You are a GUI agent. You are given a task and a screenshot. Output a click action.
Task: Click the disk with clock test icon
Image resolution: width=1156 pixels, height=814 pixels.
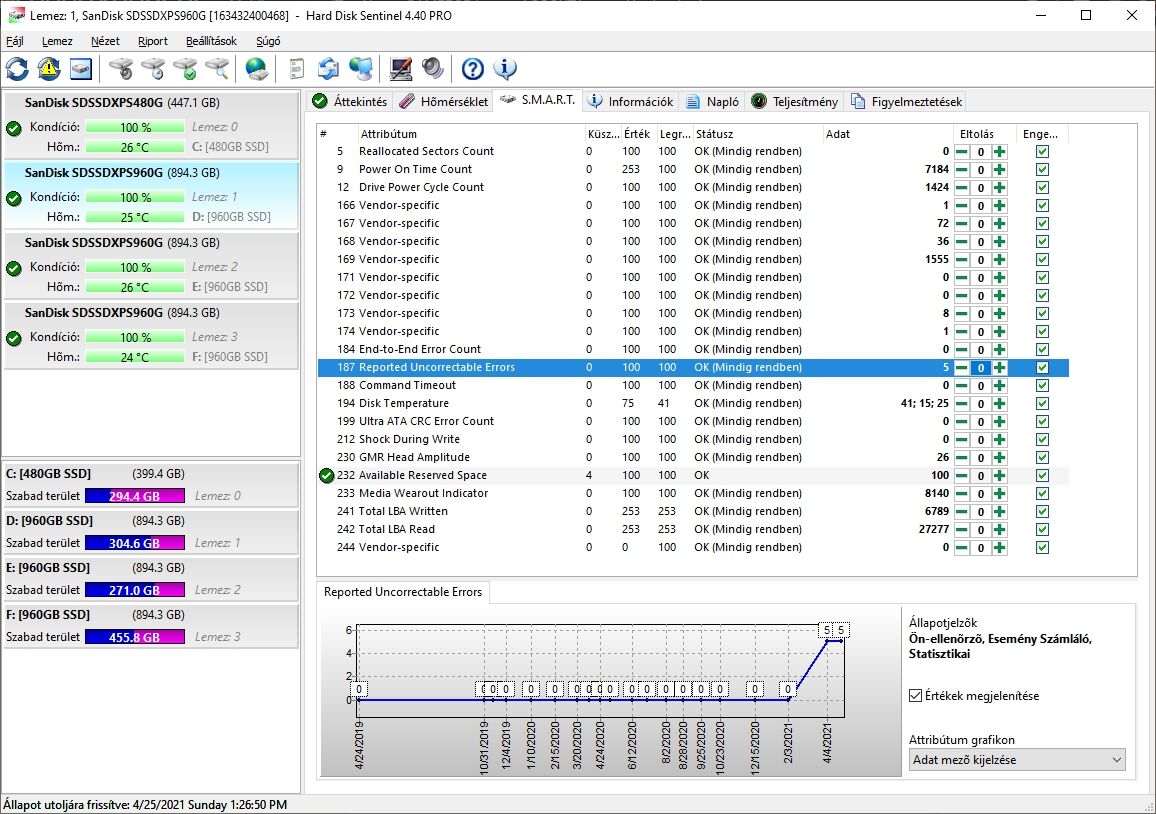(x=153, y=69)
